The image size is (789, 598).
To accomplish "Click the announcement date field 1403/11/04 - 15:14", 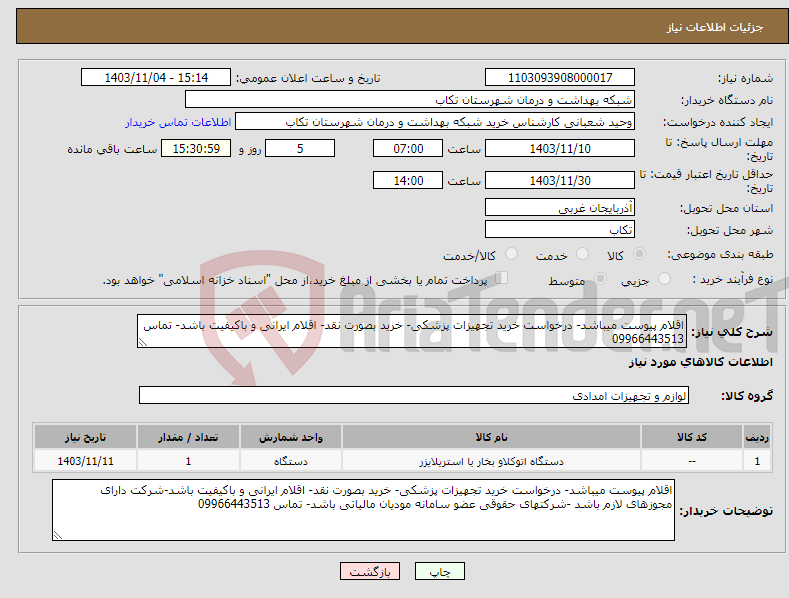I will point(156,78).
